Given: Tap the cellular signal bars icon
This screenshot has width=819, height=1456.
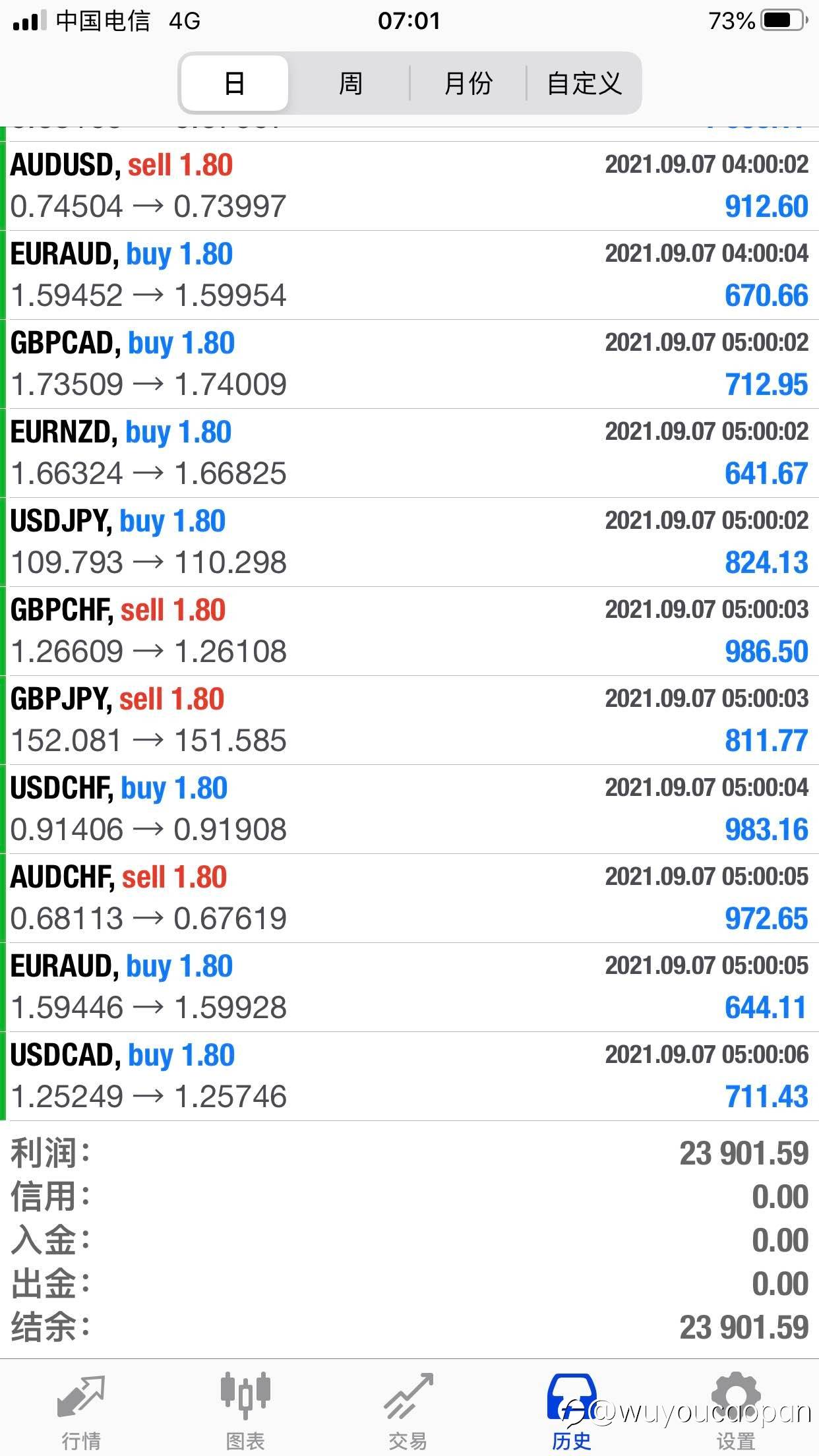Looking at the screenshot, I should coord(29,21).
